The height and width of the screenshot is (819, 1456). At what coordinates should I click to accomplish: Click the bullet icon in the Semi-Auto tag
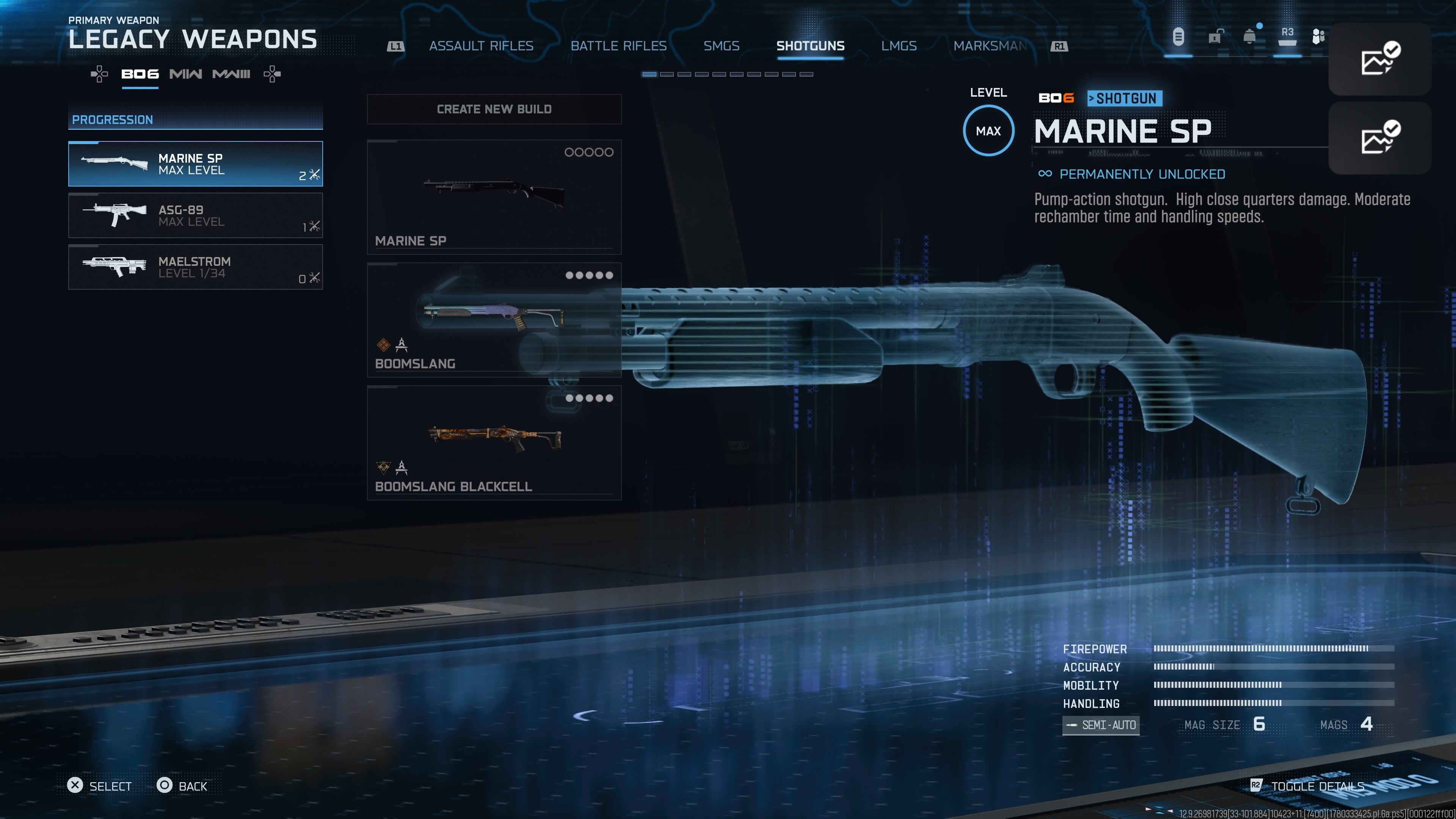coord(1071,725)
